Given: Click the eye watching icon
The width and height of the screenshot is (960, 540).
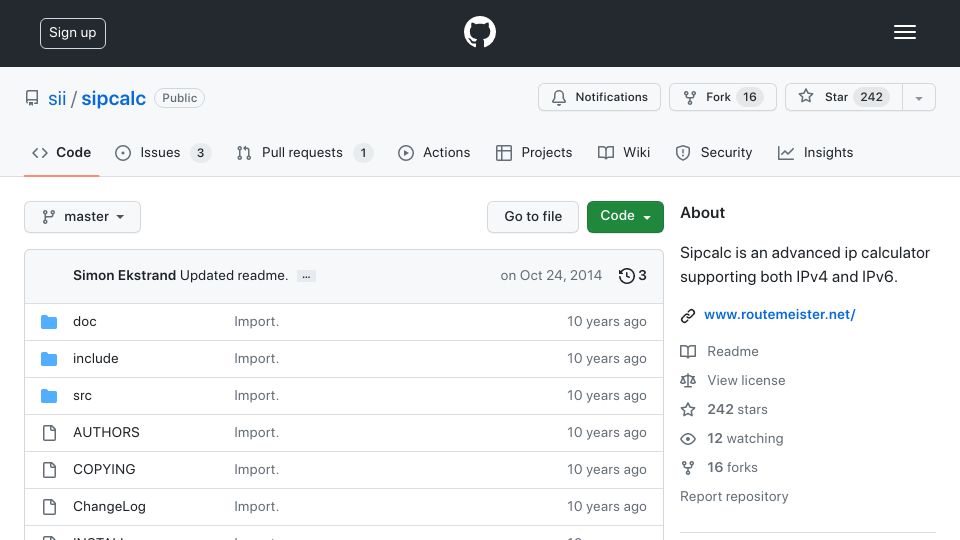Looking at the screenshot, I should (688, 439).
